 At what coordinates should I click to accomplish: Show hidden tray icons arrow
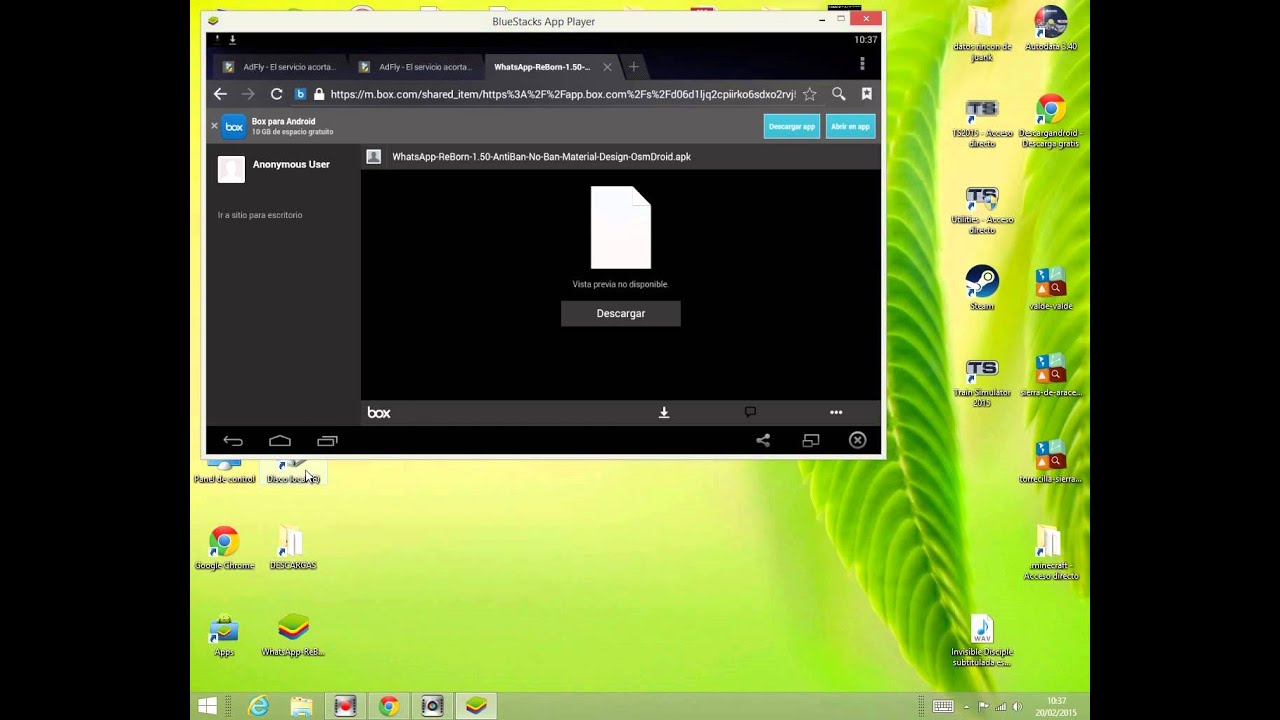point(966,706)
